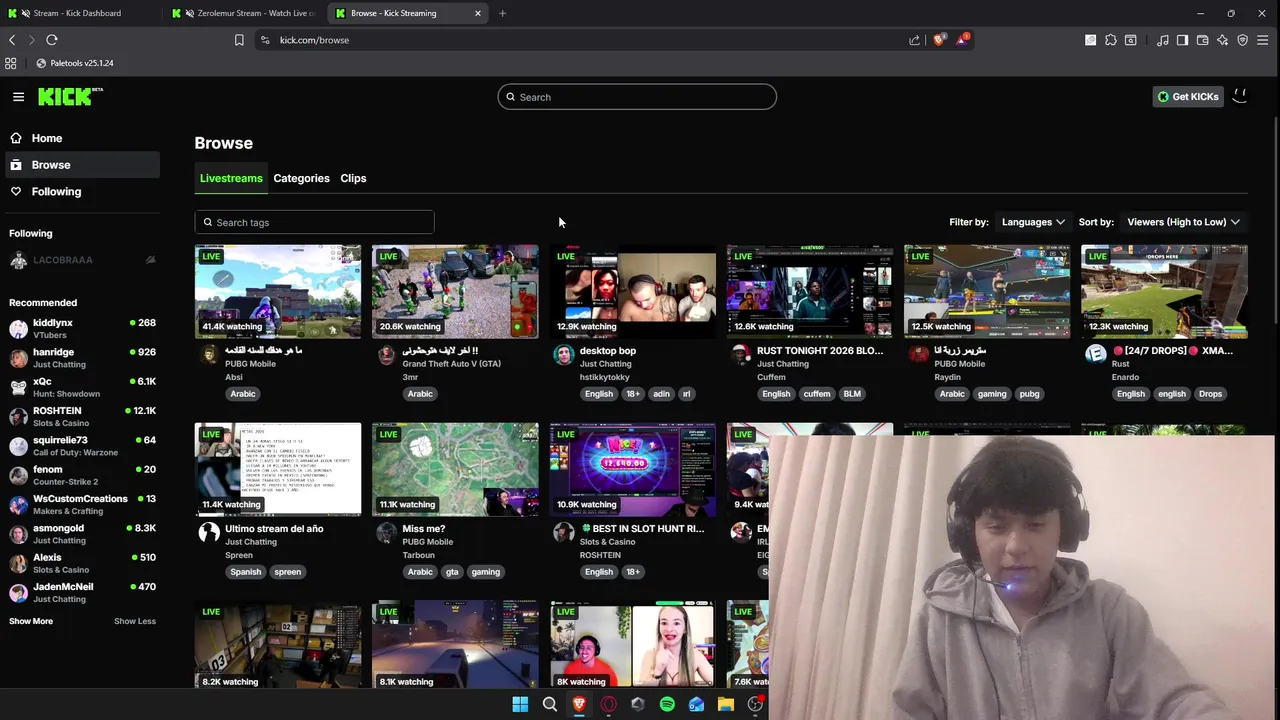Click the Kick logo

70,96
